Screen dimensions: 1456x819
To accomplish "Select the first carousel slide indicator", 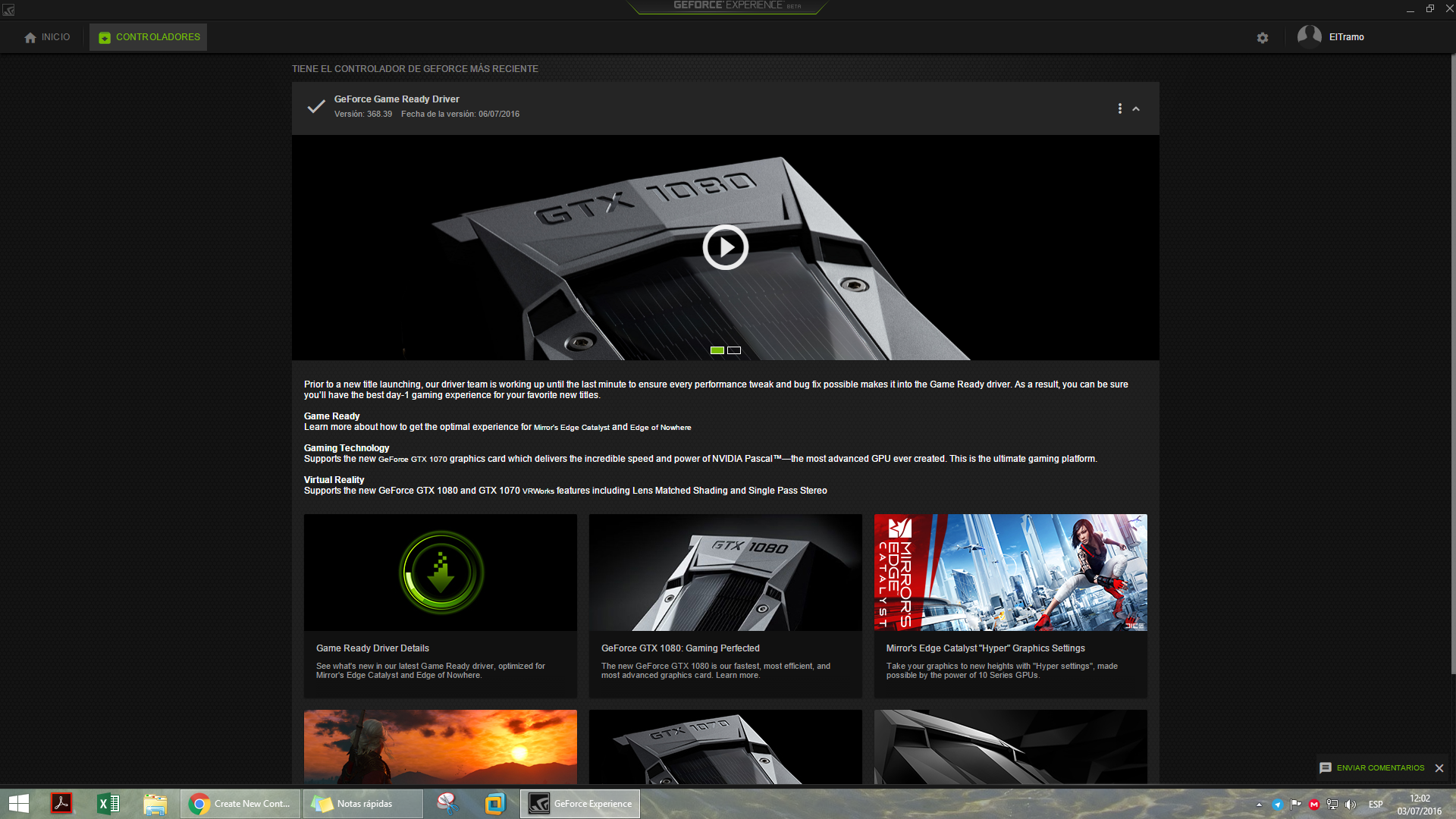I will pyautogui.click(x=717, y=350).
